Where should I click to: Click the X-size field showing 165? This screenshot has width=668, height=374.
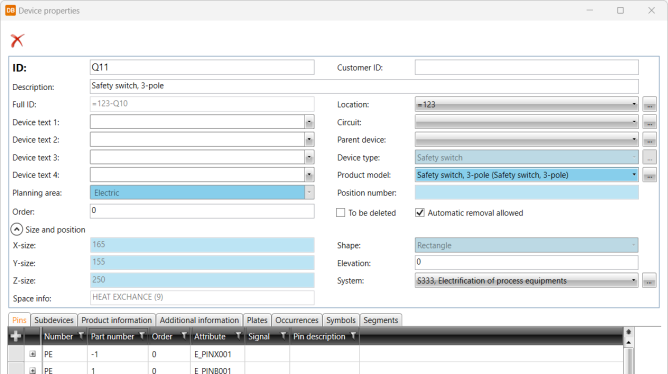tap(202, 245)
